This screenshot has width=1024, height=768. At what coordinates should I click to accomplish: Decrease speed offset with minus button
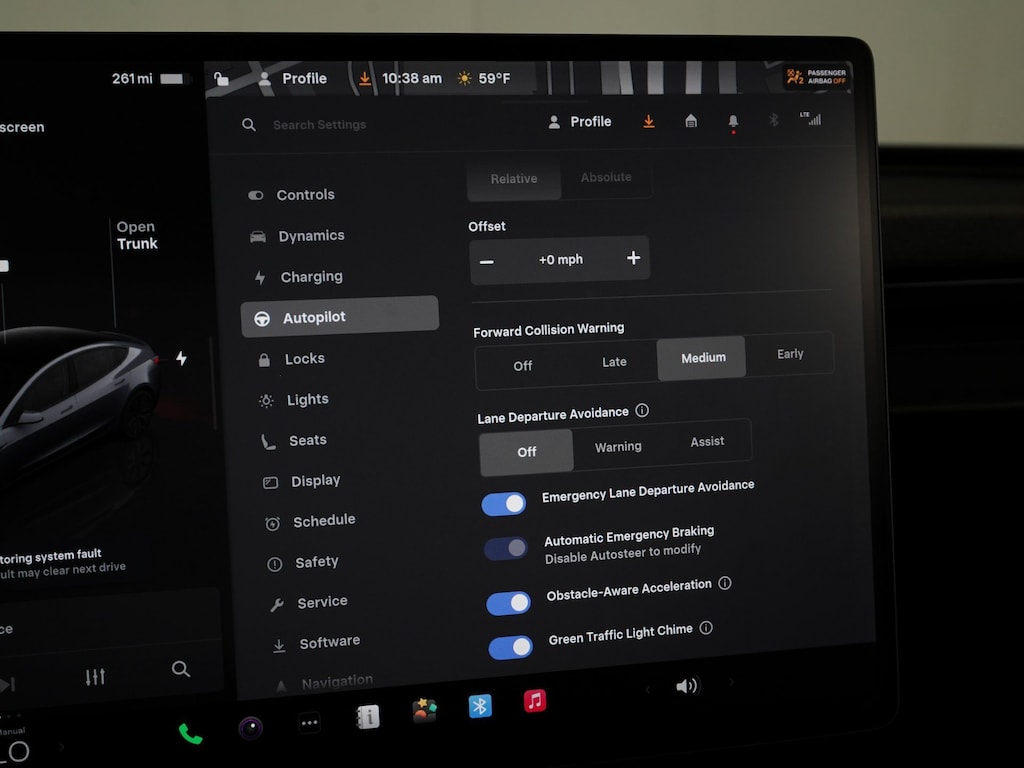[487, 261]
